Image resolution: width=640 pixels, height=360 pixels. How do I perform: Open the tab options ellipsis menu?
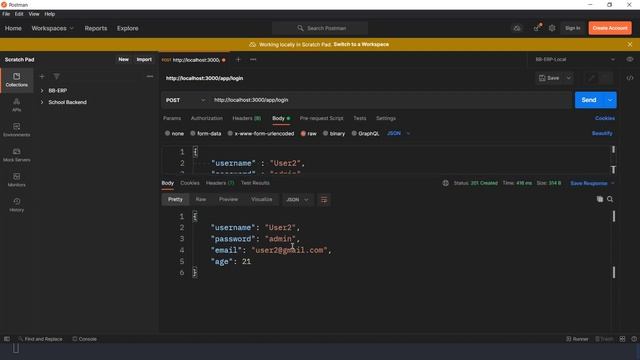[x=253, y=60]
